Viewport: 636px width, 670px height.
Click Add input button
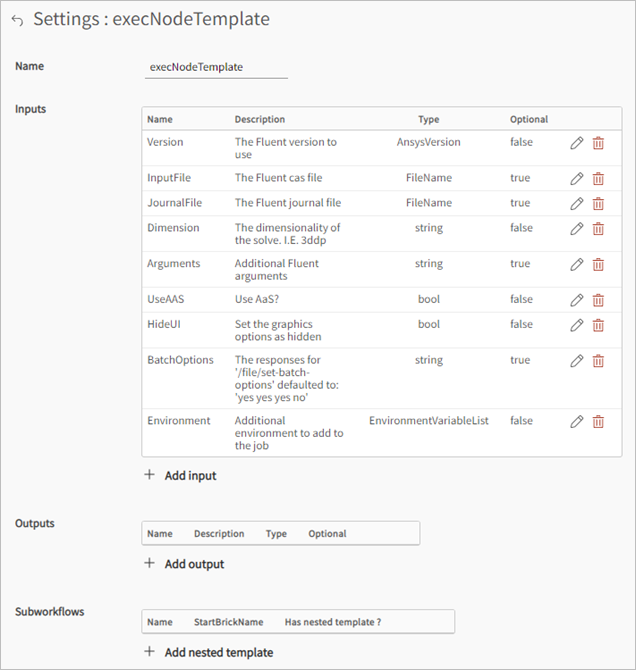point(181,475)
